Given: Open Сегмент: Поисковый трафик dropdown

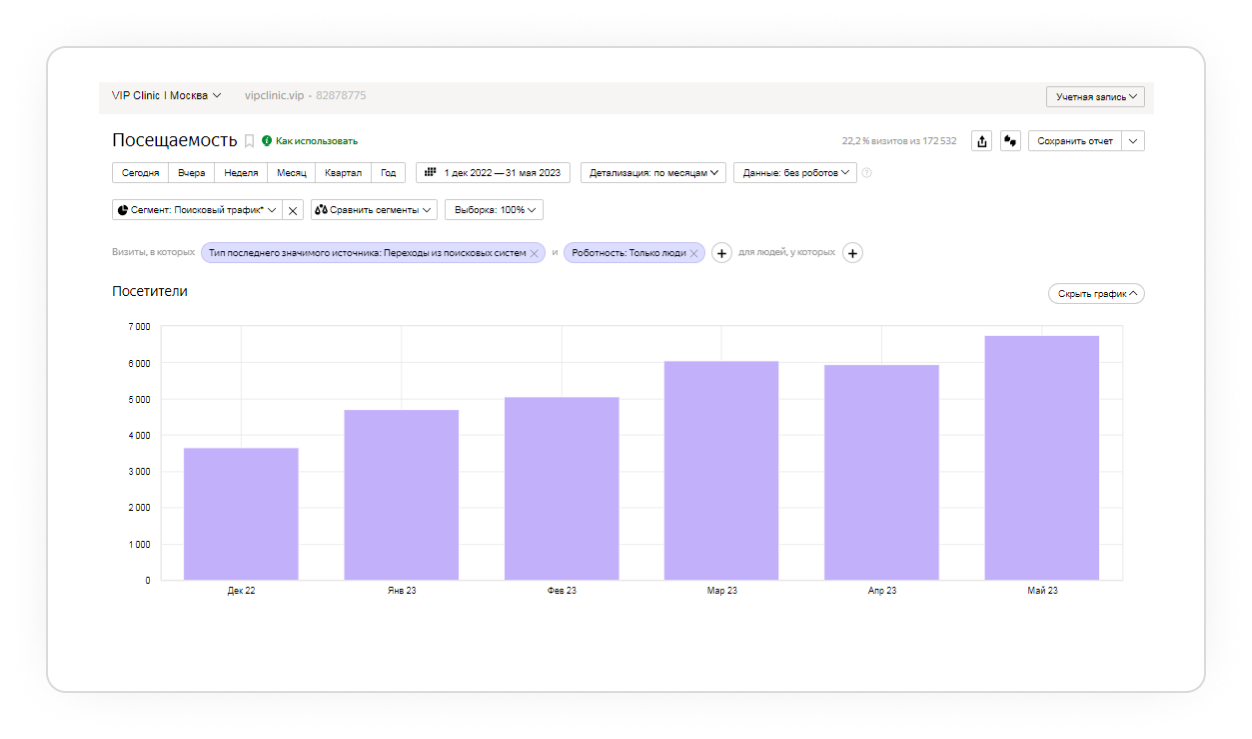Looking at the screenshot, I should click(197, 210).
